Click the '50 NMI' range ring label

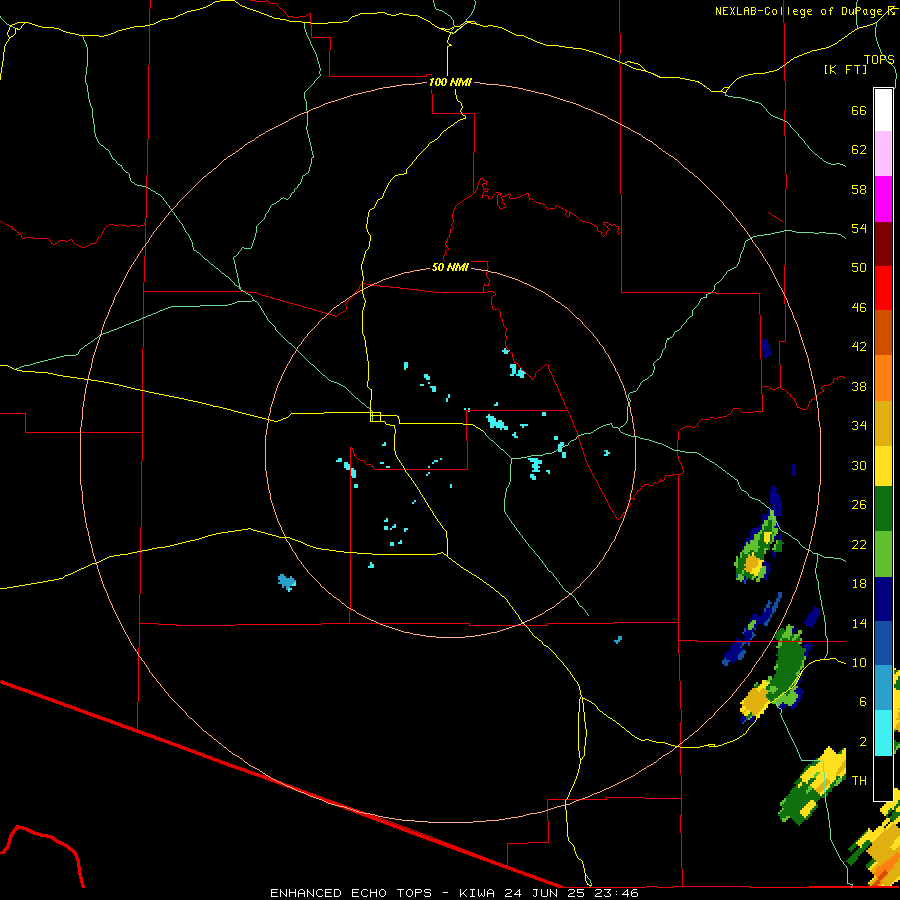point(450,267)
